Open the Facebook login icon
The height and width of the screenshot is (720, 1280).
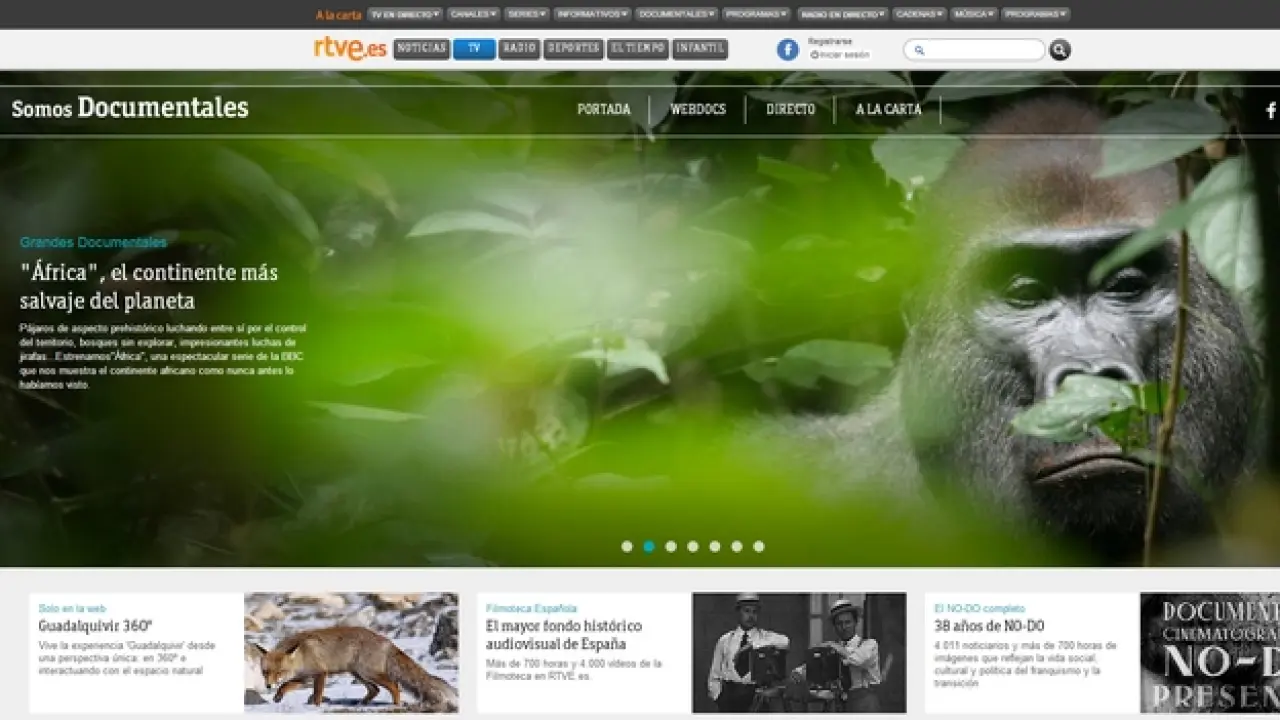[788, 50]
